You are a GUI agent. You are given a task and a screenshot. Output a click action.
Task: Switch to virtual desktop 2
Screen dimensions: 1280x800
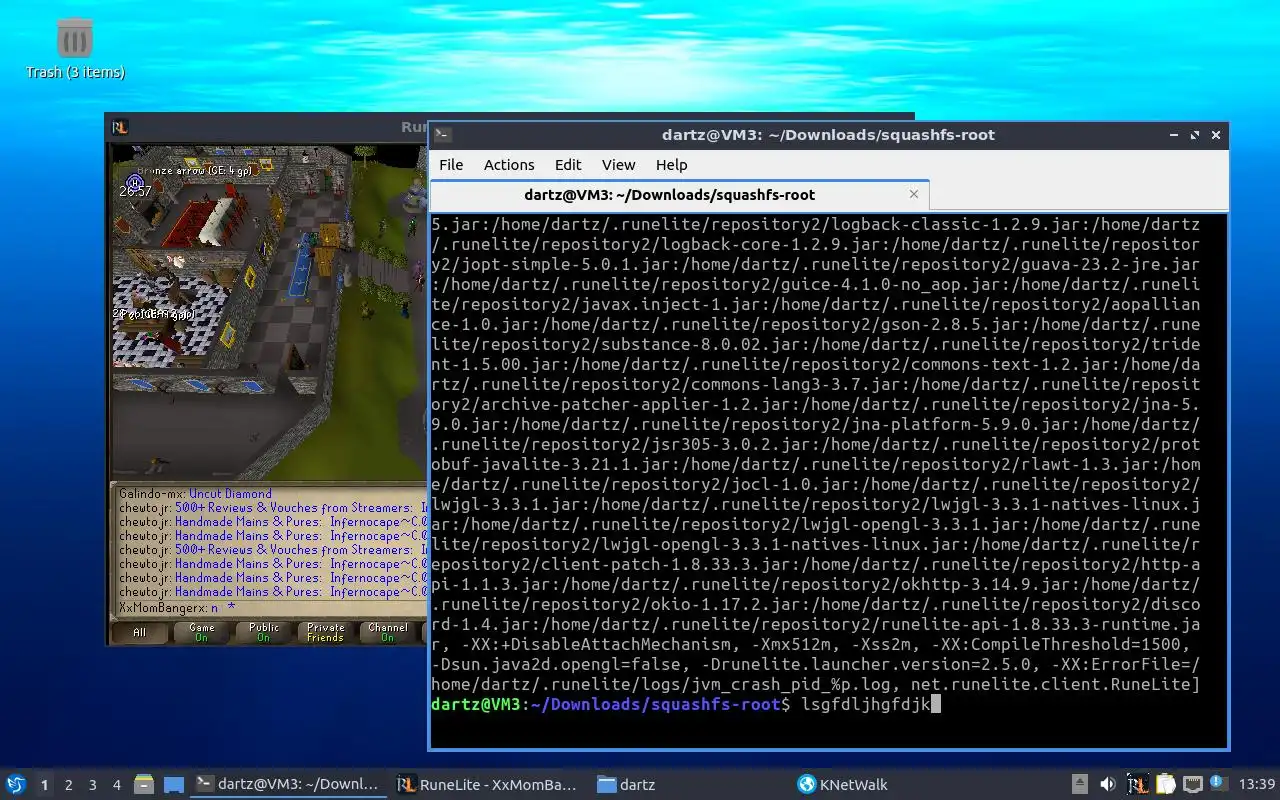[68, 785]
